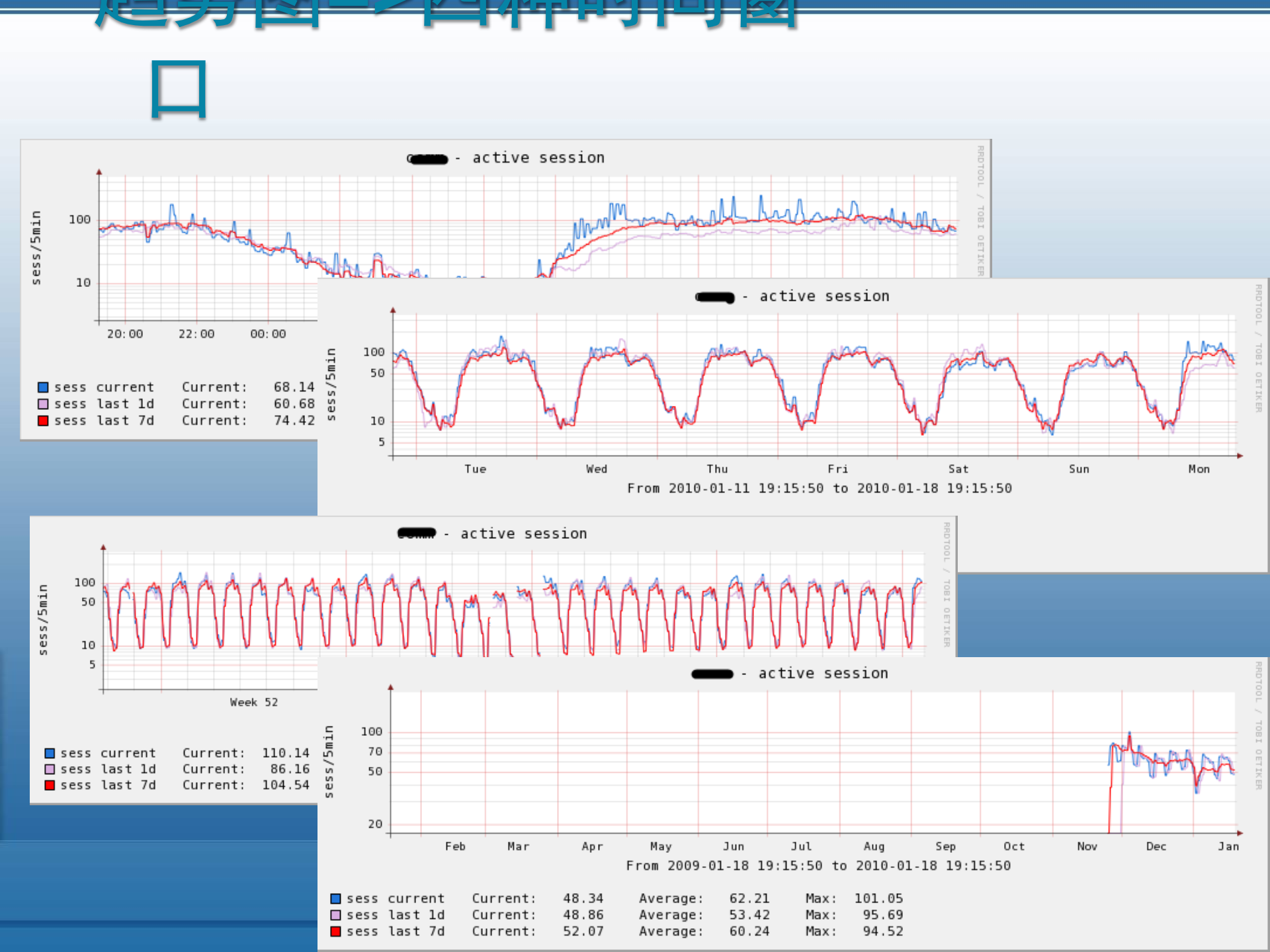Click red arrow at end of weekly graph x-axis
Screen dimensions: 1270x952
(x=1240, y=456)
